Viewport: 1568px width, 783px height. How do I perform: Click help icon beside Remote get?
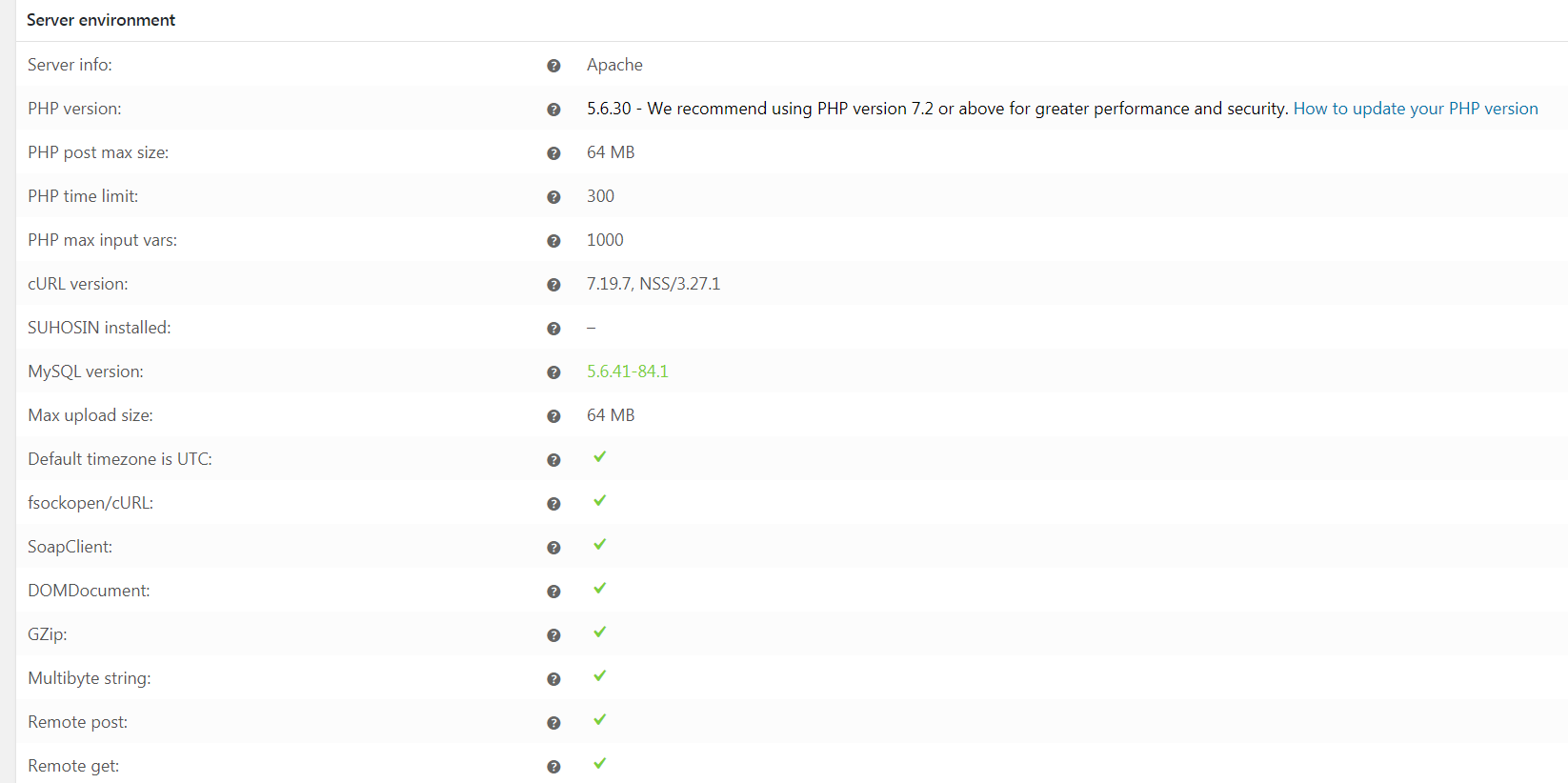tap(553, 767)
